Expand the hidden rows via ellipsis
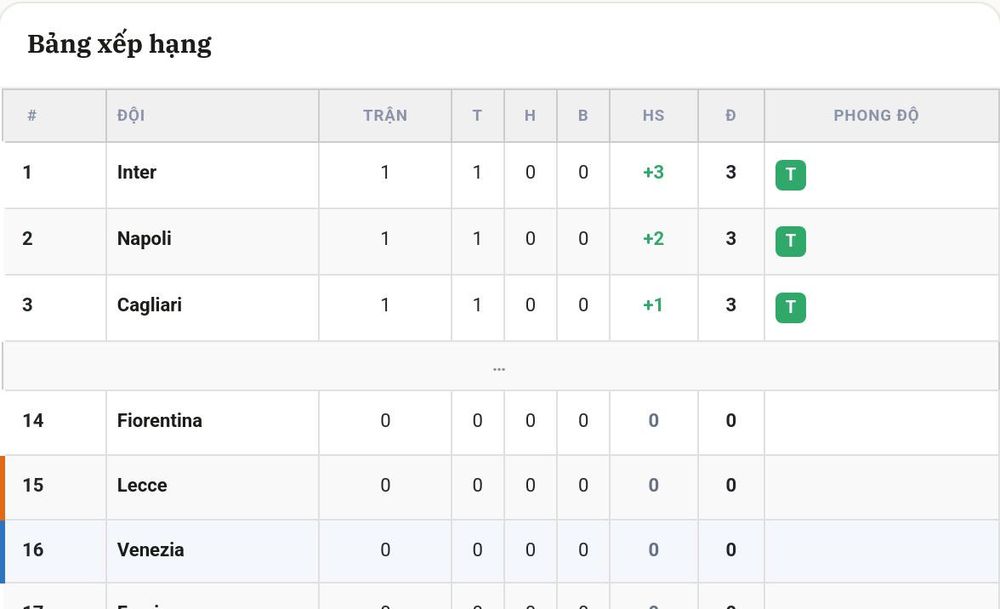 (499, 367)
